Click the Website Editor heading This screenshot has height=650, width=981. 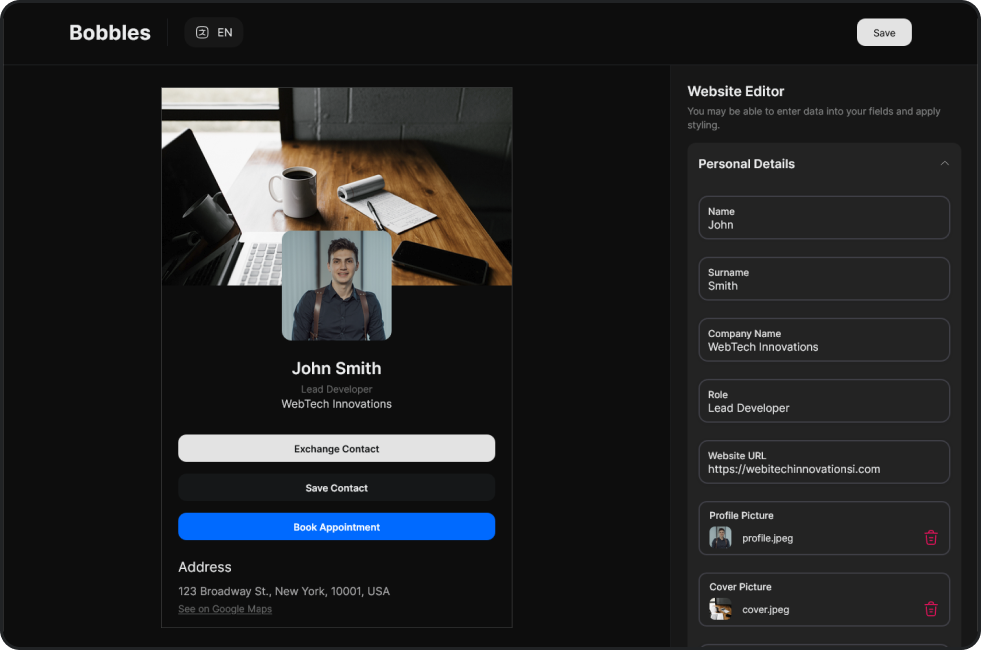tap(736, 91)
